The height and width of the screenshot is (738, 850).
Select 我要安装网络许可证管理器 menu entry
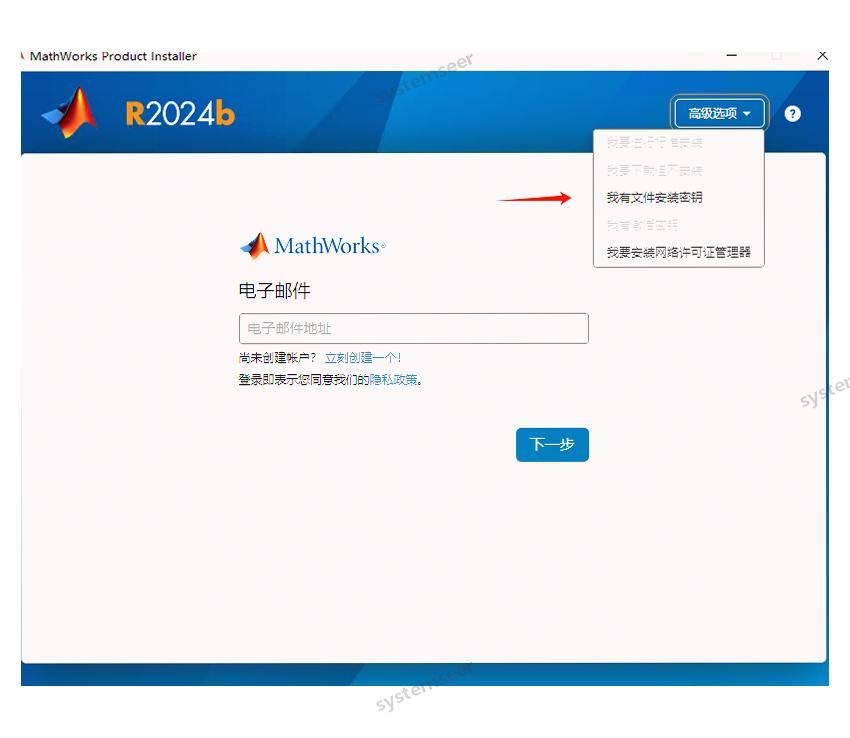click(x=678, y=252)
